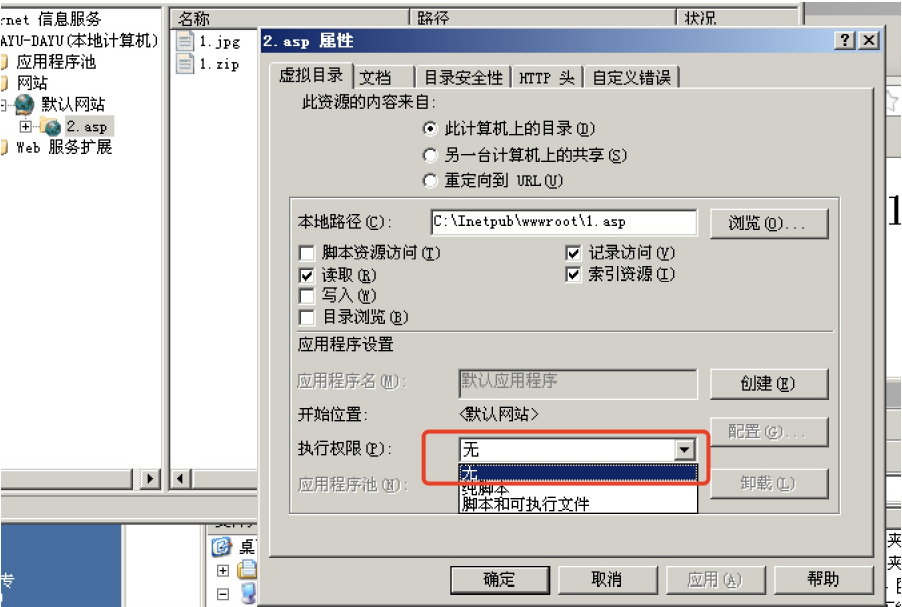Select the 默认网站 tree label
The image size is (902, 607).
[x=73, y=105]
